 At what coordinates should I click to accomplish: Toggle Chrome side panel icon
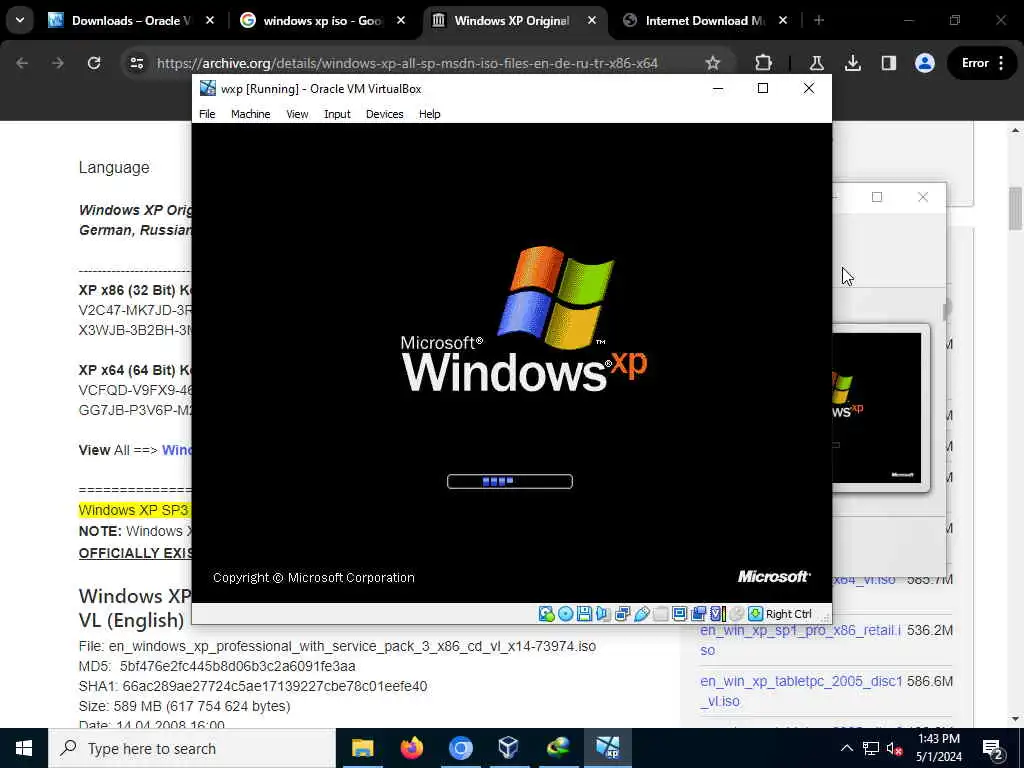[x=888, y=63]
